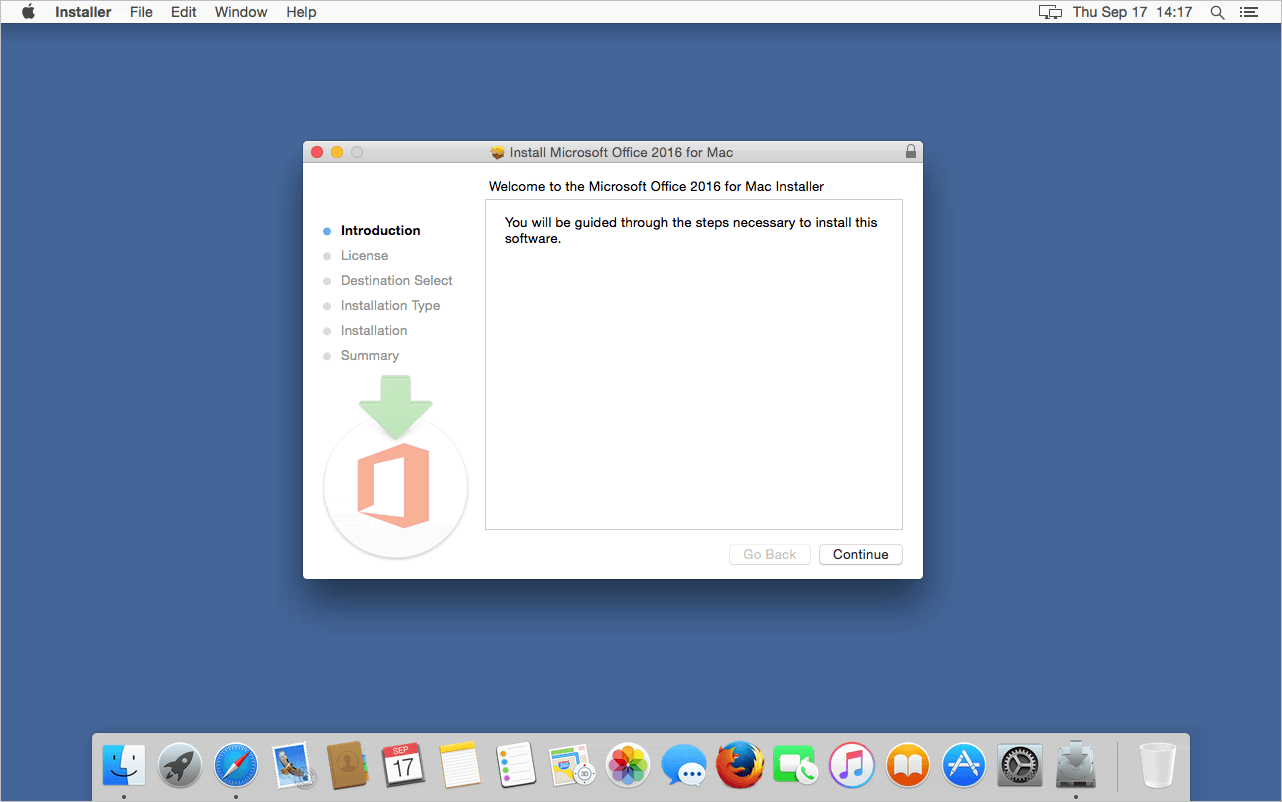The image size is (1282, 802).
Task: Open Mail stamp icon in Dock
Action: (x=293, y=767)
